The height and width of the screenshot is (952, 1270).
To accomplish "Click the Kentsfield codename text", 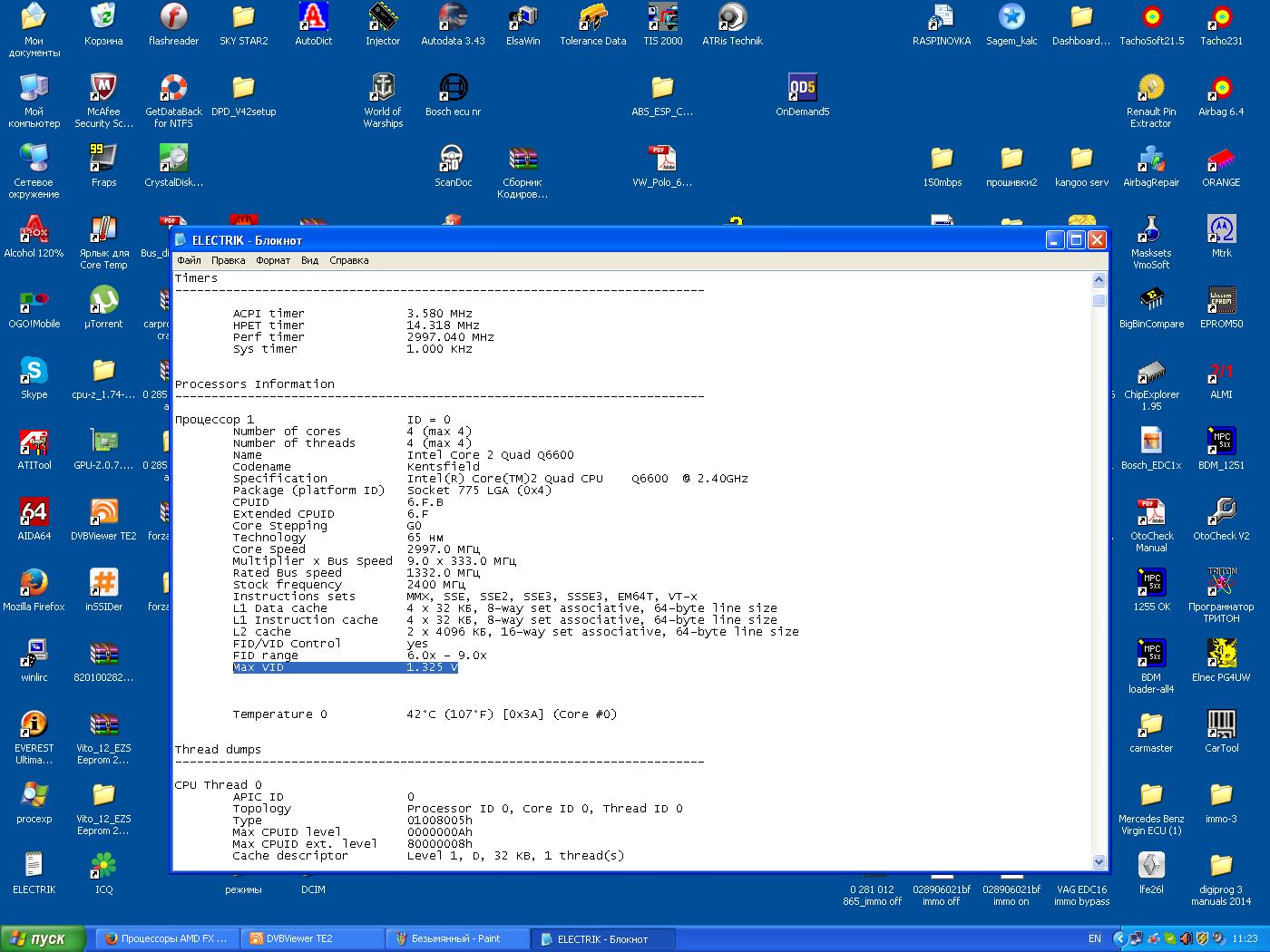I will [x=443, y=467].
